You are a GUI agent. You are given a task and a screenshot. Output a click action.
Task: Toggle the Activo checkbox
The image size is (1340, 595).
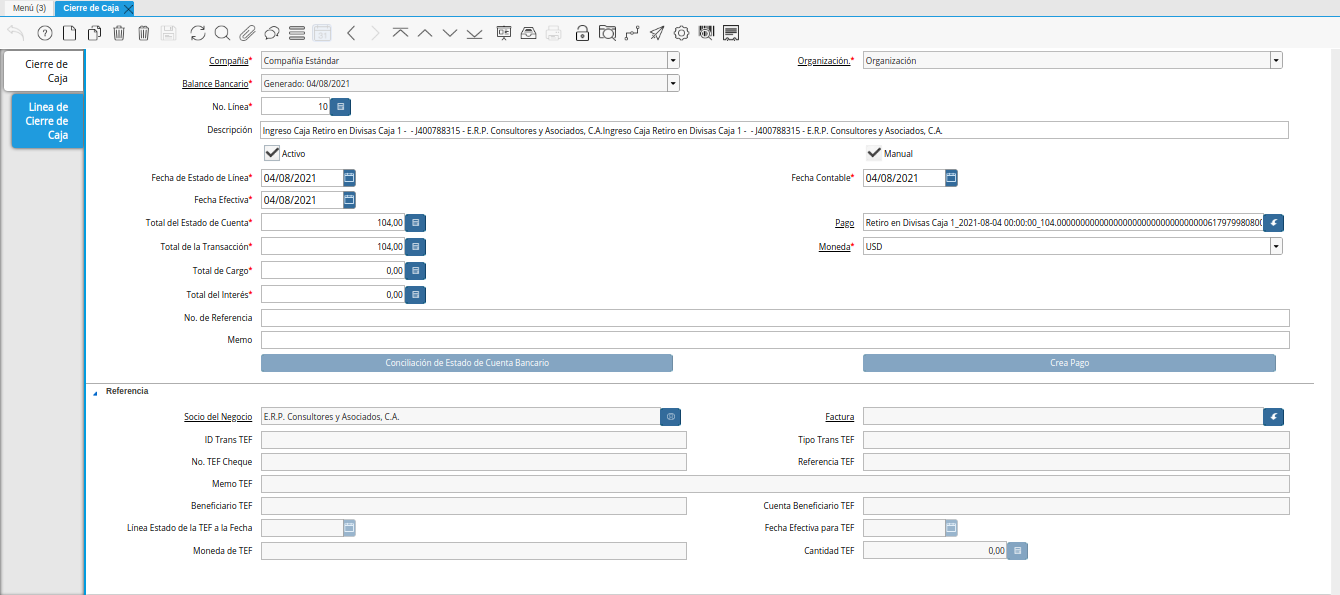click(x=272, y=154)
